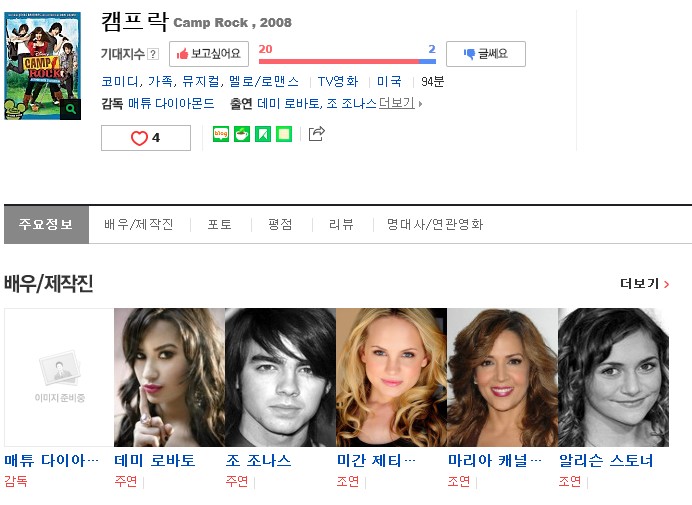The width and height of the screenshot is (692, 505).
Task: Expand 배우/제작진 section with 더보기 arrow
Action: click(645, 283)
